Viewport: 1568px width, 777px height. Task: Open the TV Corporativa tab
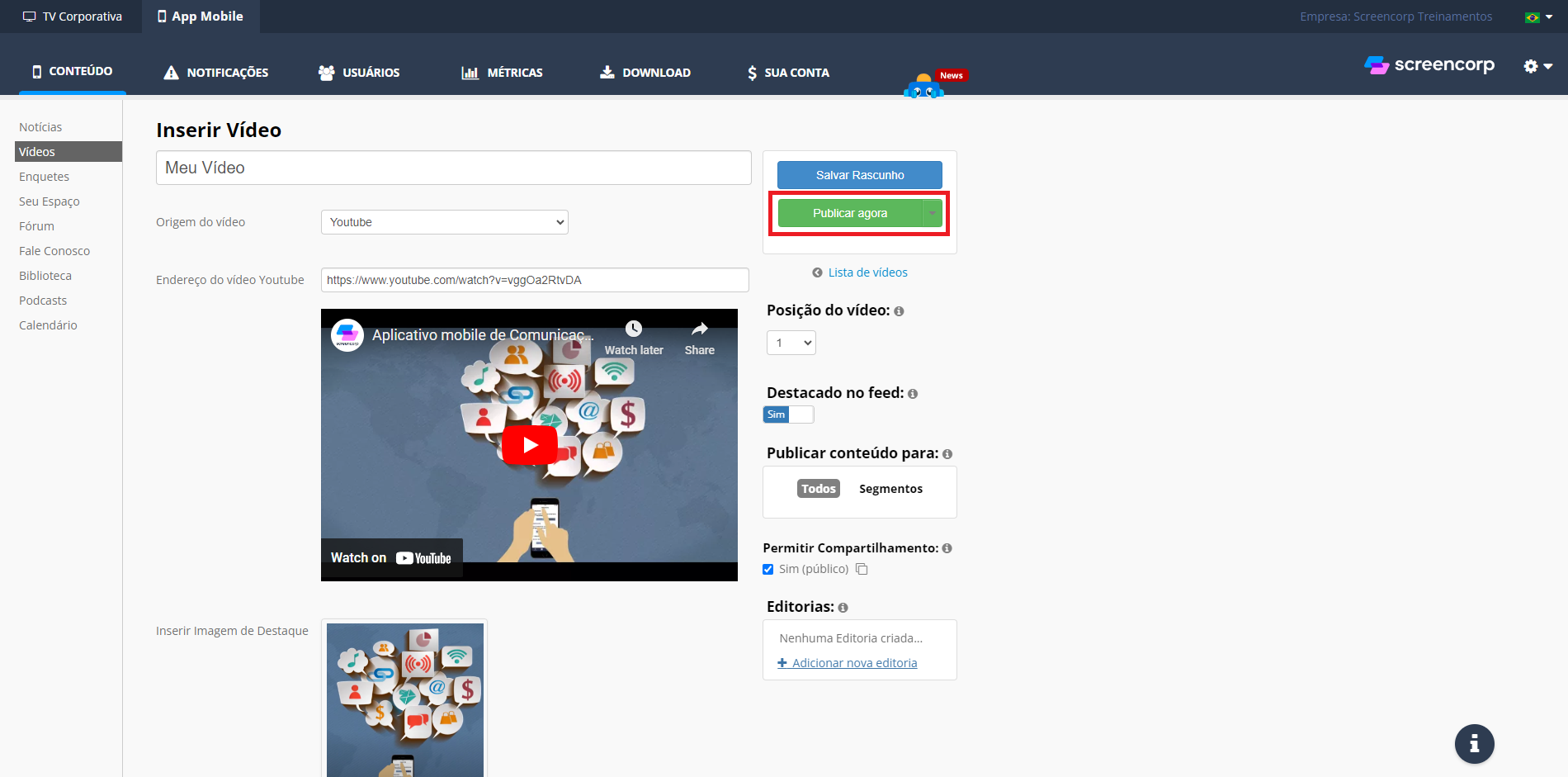pyautogui.click(x=72, y=17)
